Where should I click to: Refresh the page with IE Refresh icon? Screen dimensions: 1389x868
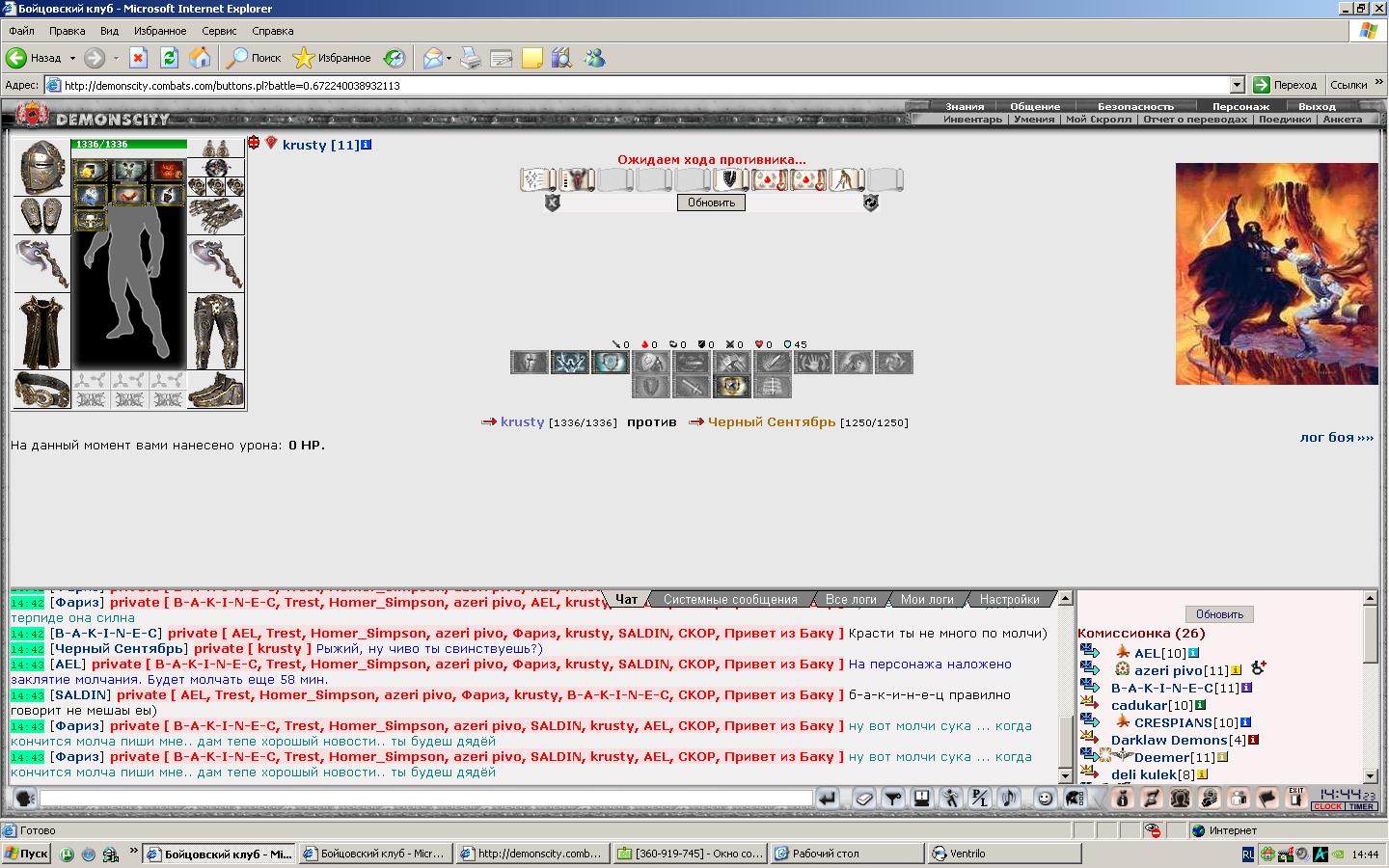169,58
